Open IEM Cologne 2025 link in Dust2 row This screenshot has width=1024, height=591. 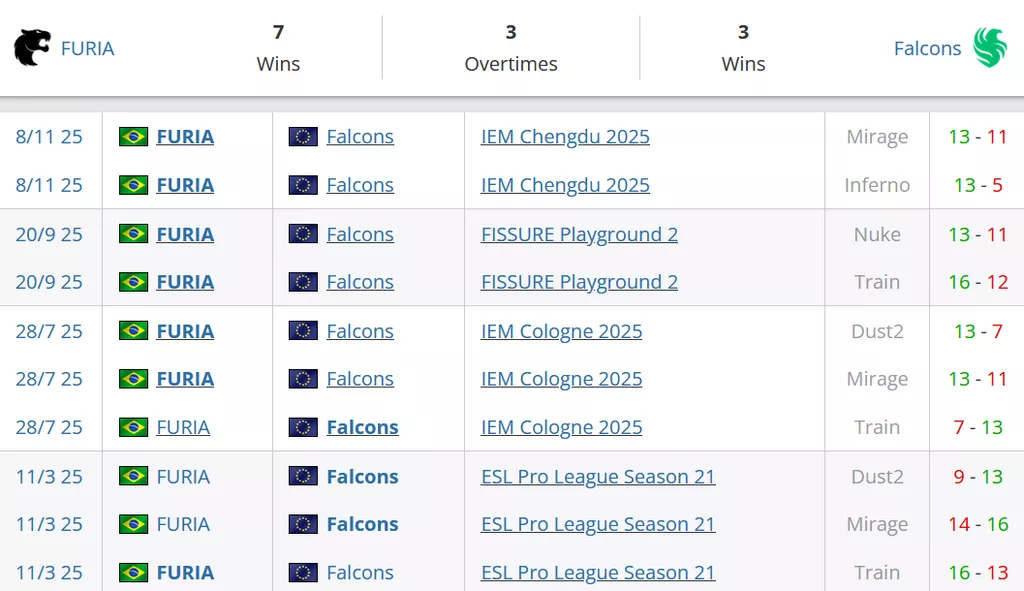(x=561, y=331)
